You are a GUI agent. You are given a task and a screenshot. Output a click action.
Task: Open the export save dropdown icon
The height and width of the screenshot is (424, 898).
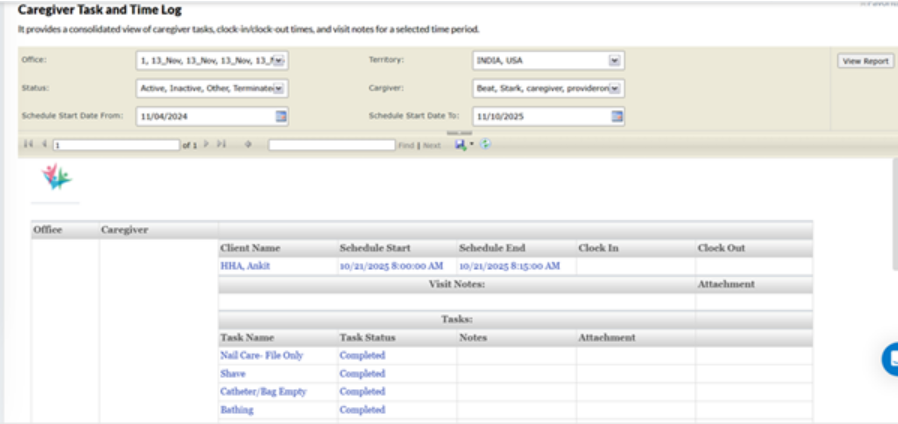pos(464,145)
